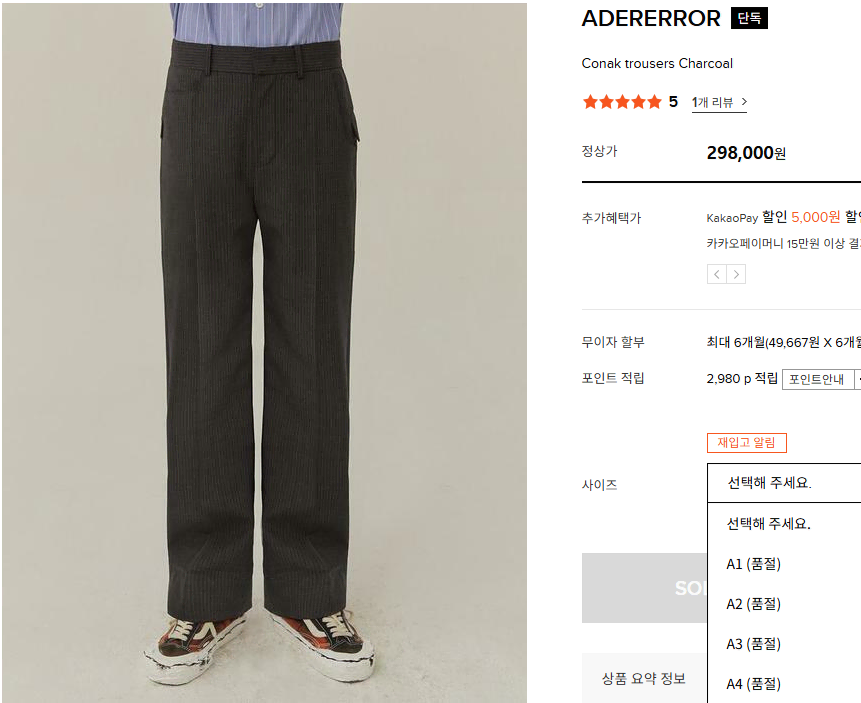
Task: Click the Conak trousers Charcoal product title
Action: [657, 64]
